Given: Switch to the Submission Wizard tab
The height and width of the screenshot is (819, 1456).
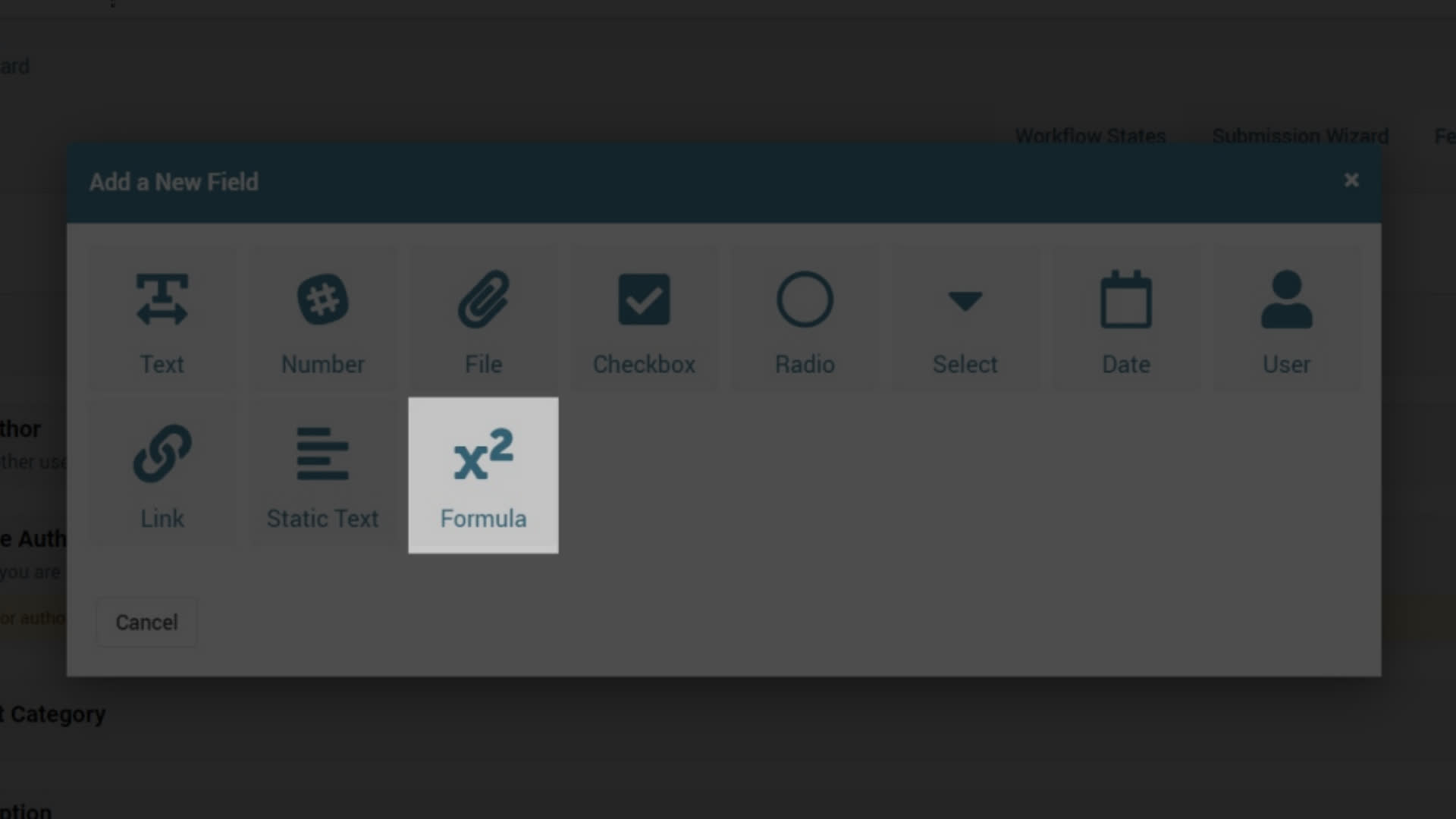Looking at the screenshot, I should 1301,136.
